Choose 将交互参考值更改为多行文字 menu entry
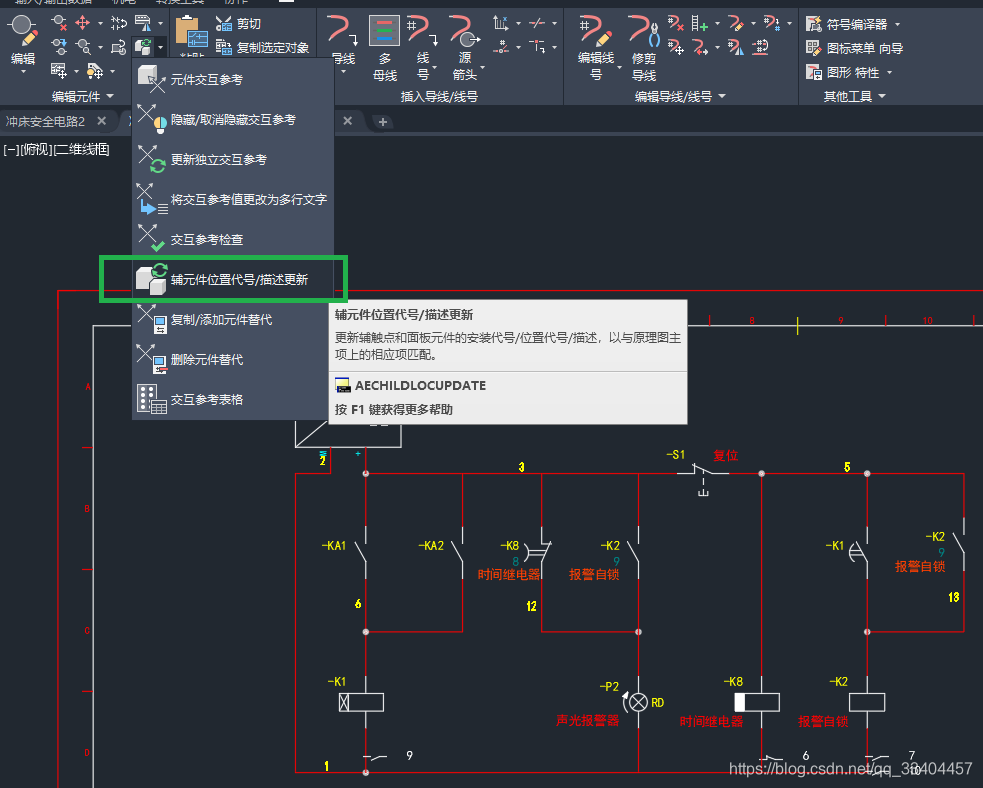The image size is (983, 788). [x=233, y=199]
